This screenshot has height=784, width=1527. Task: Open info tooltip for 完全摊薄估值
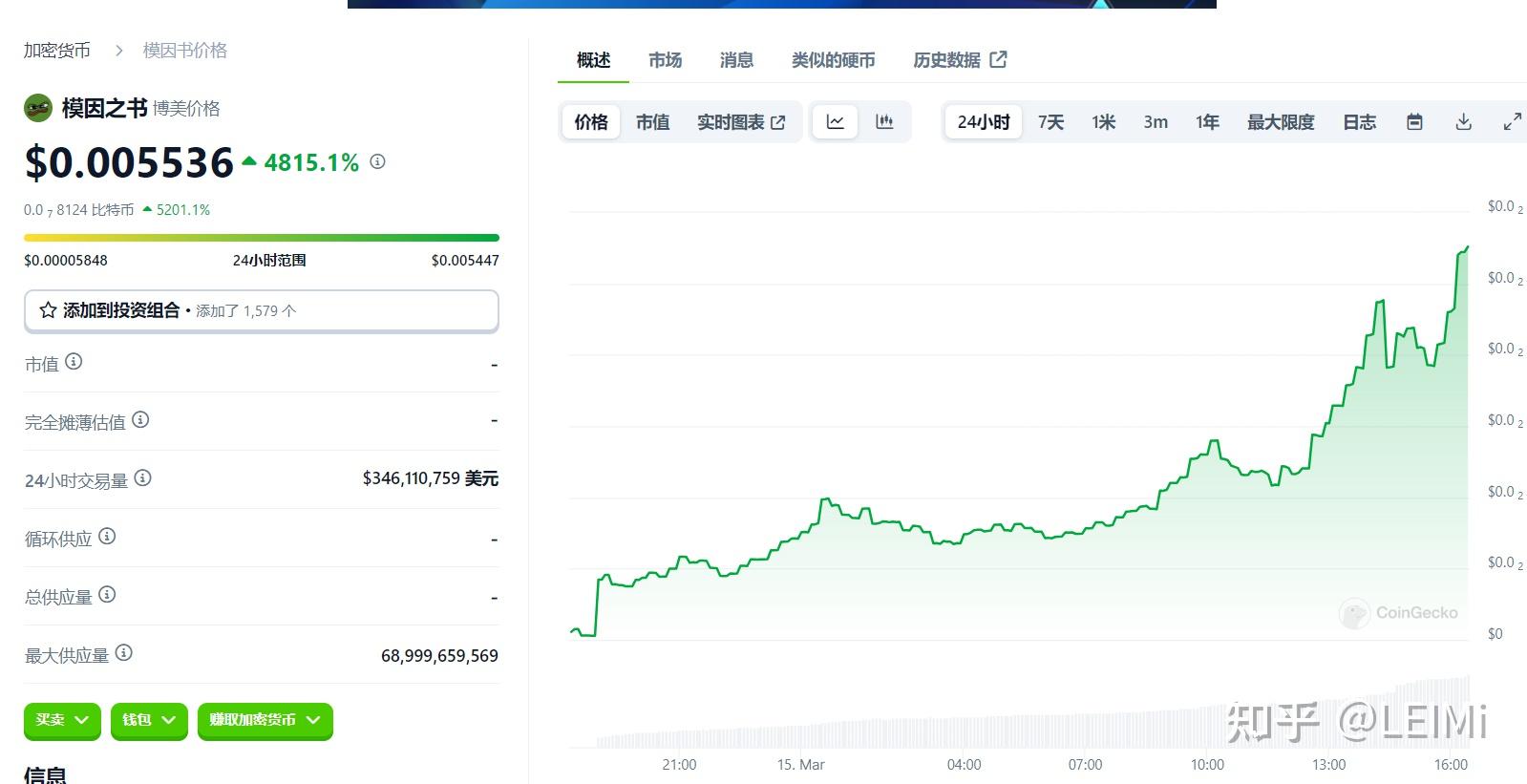click(140, 419)
